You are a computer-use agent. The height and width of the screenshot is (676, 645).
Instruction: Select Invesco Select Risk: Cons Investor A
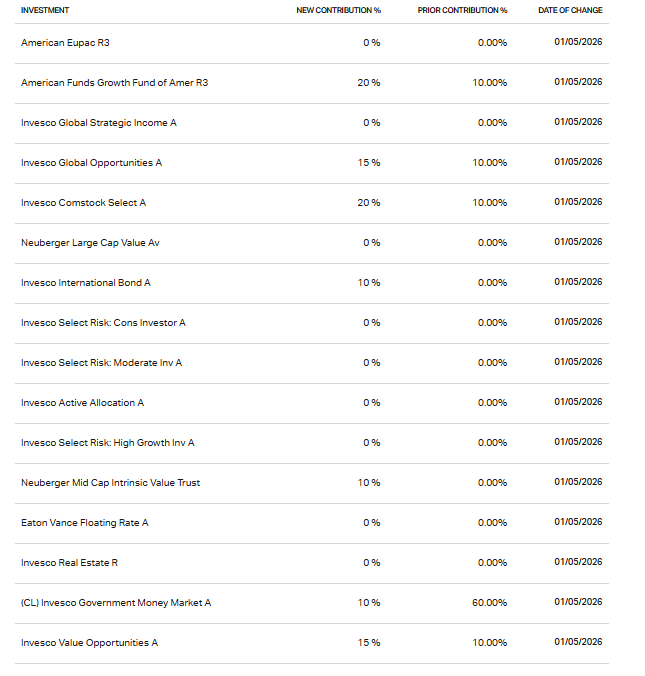click(x=103, y=322)
